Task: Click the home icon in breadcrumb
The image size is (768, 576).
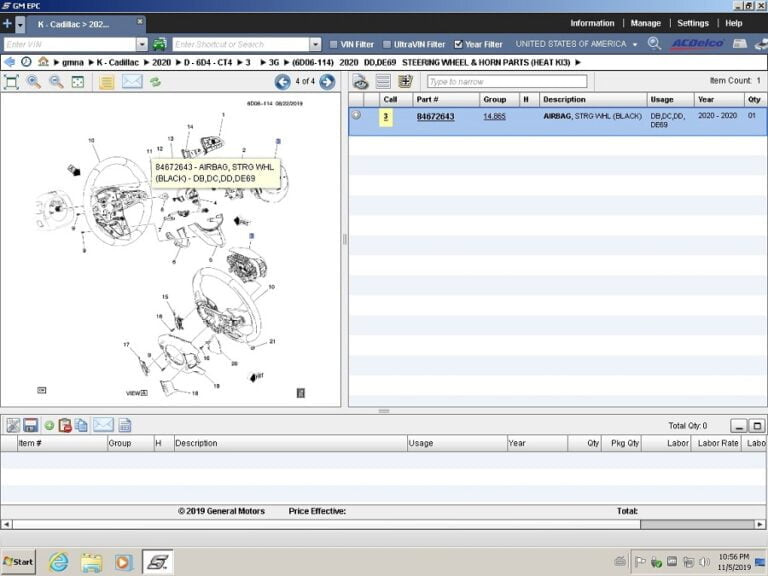Action: (43, 62)
